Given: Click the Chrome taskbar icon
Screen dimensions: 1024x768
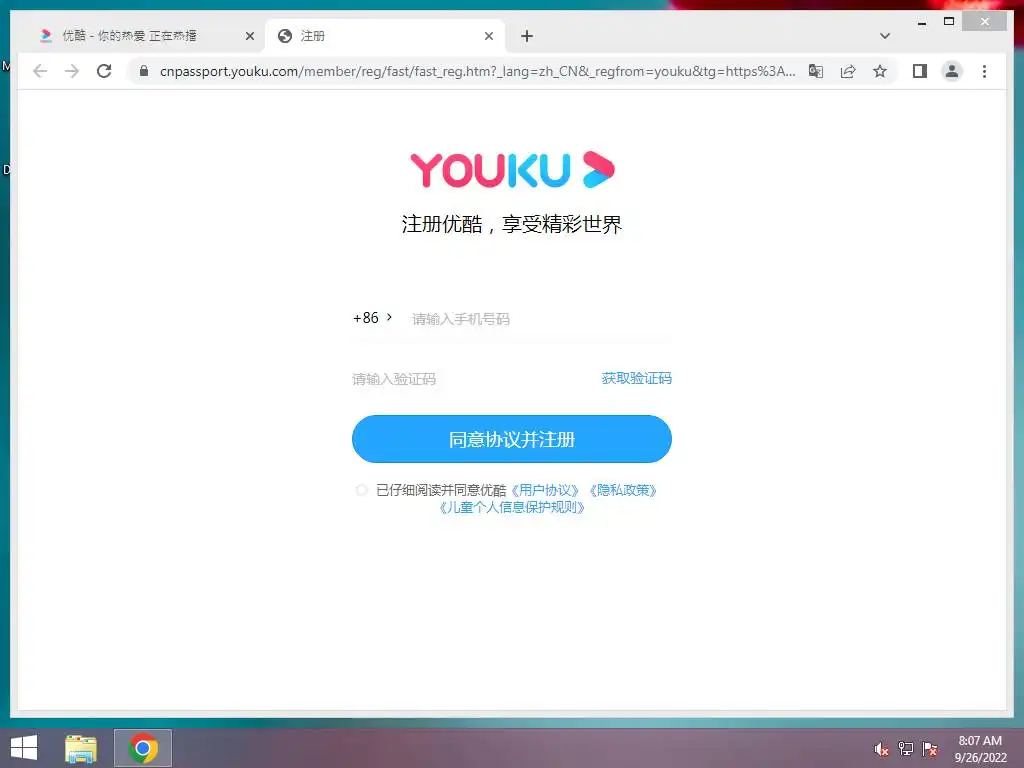Looking at the screenshot, I should coord(143,748).
